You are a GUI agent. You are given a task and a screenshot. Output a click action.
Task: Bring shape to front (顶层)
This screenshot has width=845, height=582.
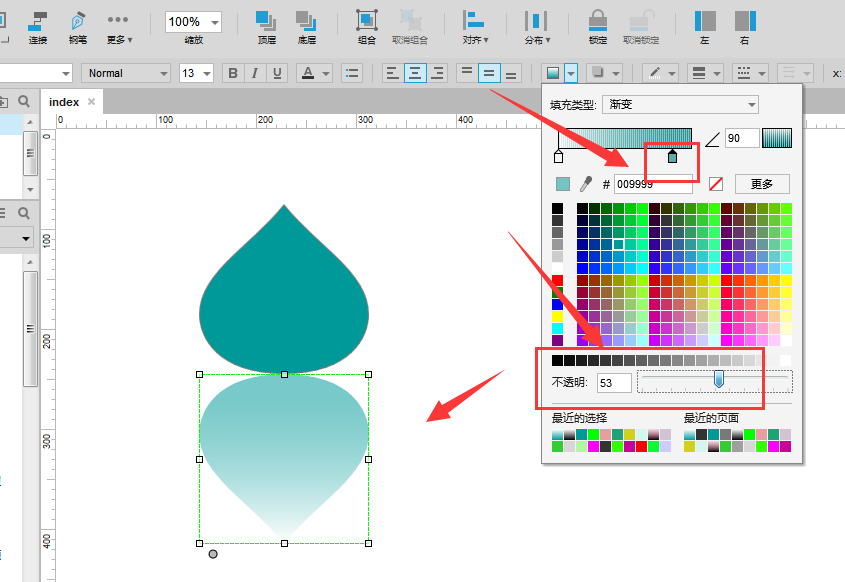point(266,28)
